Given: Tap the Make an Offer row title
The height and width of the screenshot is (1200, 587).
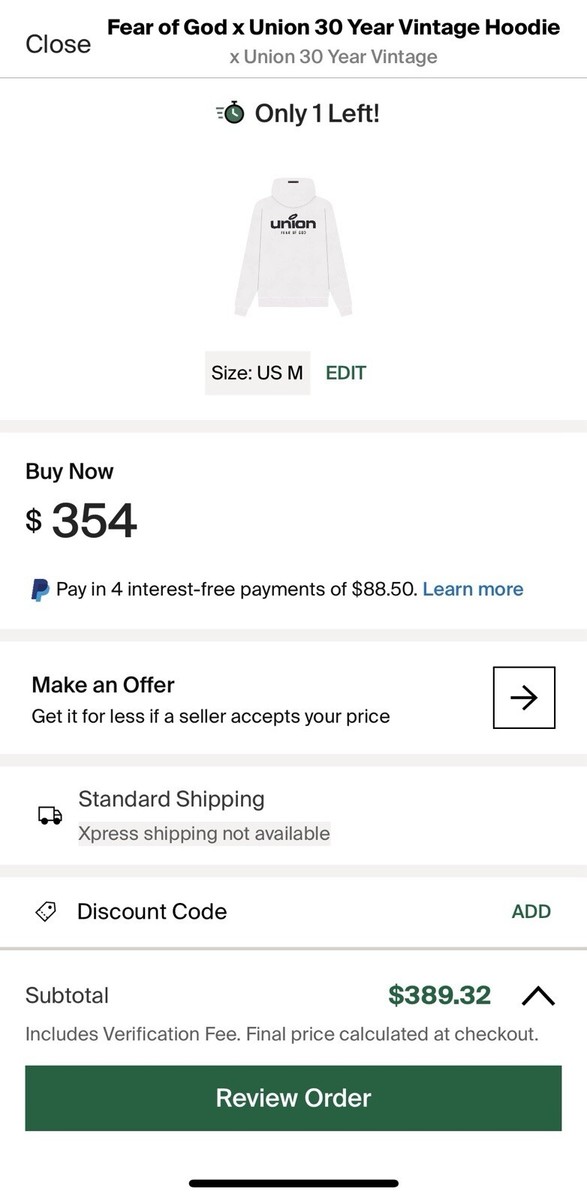Looking at the screenshot, I should pyautogui.click(x=103, y=685).
